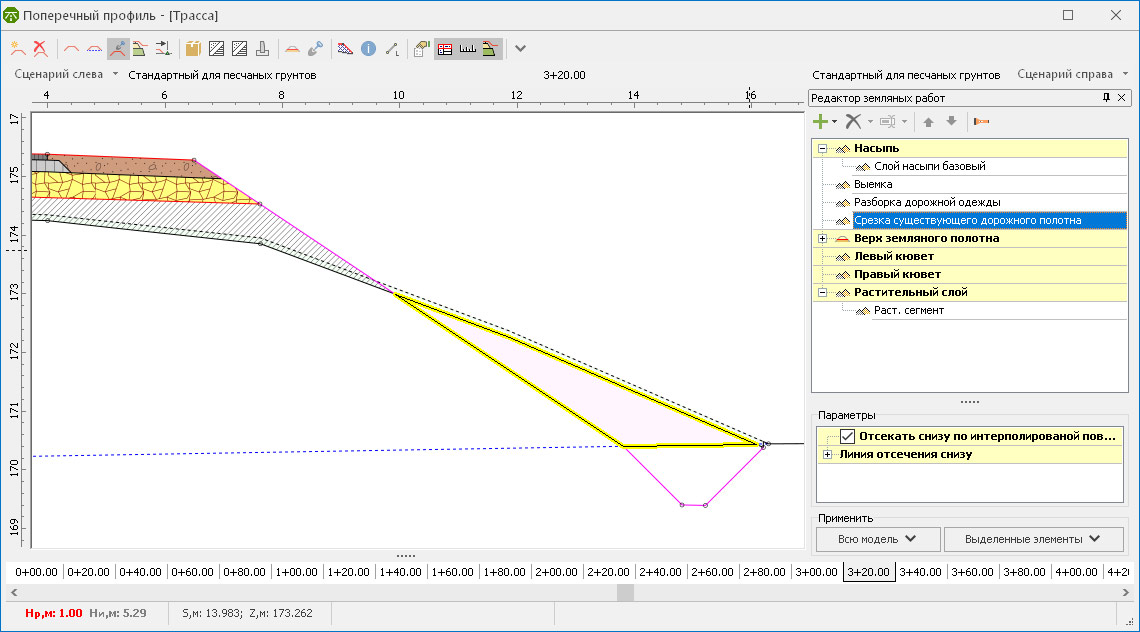Switch to station 4+00.00 tab
Screen dimensions: 1140x632
tap(1076, 572)
